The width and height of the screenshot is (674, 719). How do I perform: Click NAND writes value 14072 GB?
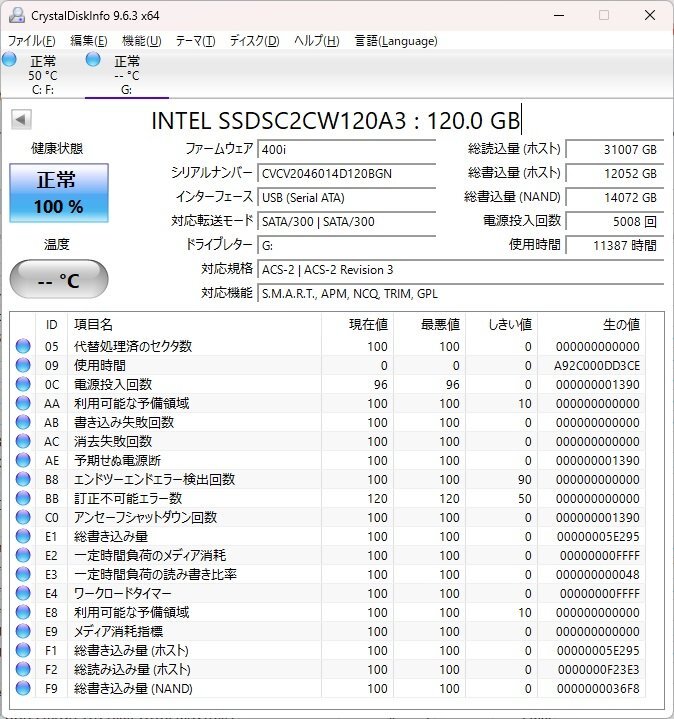click(x=615, y=198)
